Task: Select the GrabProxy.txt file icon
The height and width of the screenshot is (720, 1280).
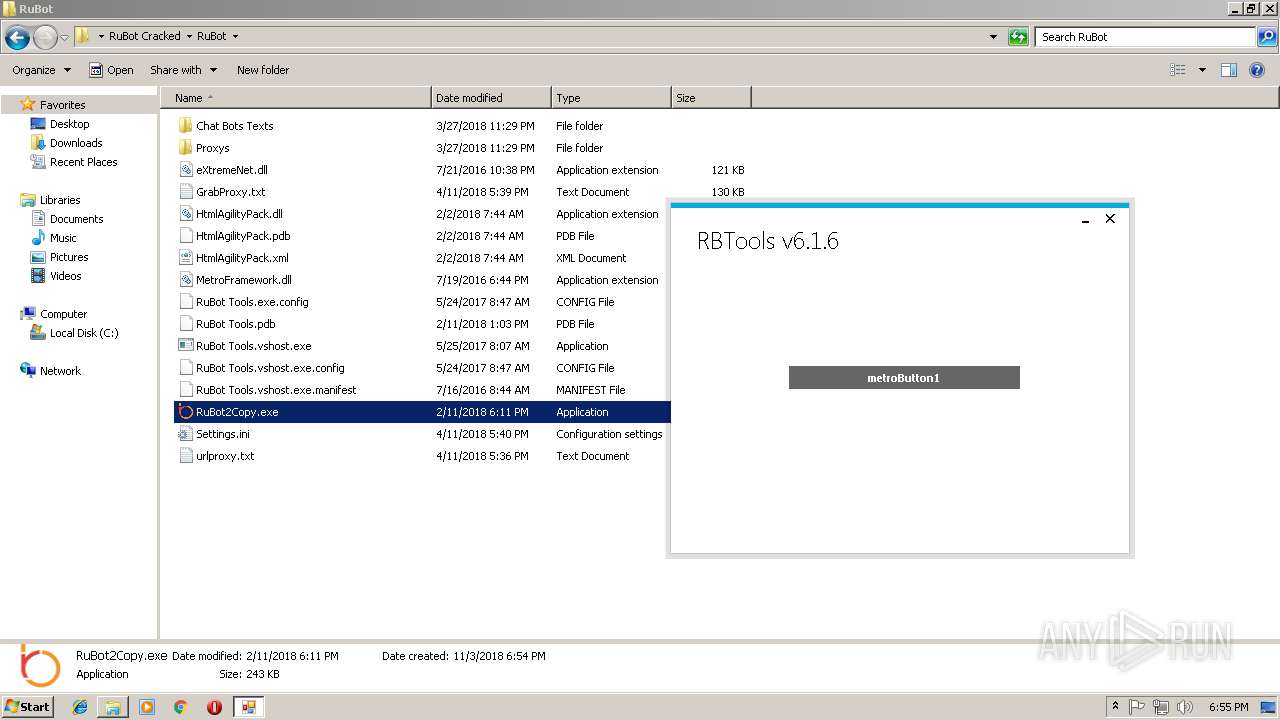Action: pyautogui.click(x=185, y=192)
